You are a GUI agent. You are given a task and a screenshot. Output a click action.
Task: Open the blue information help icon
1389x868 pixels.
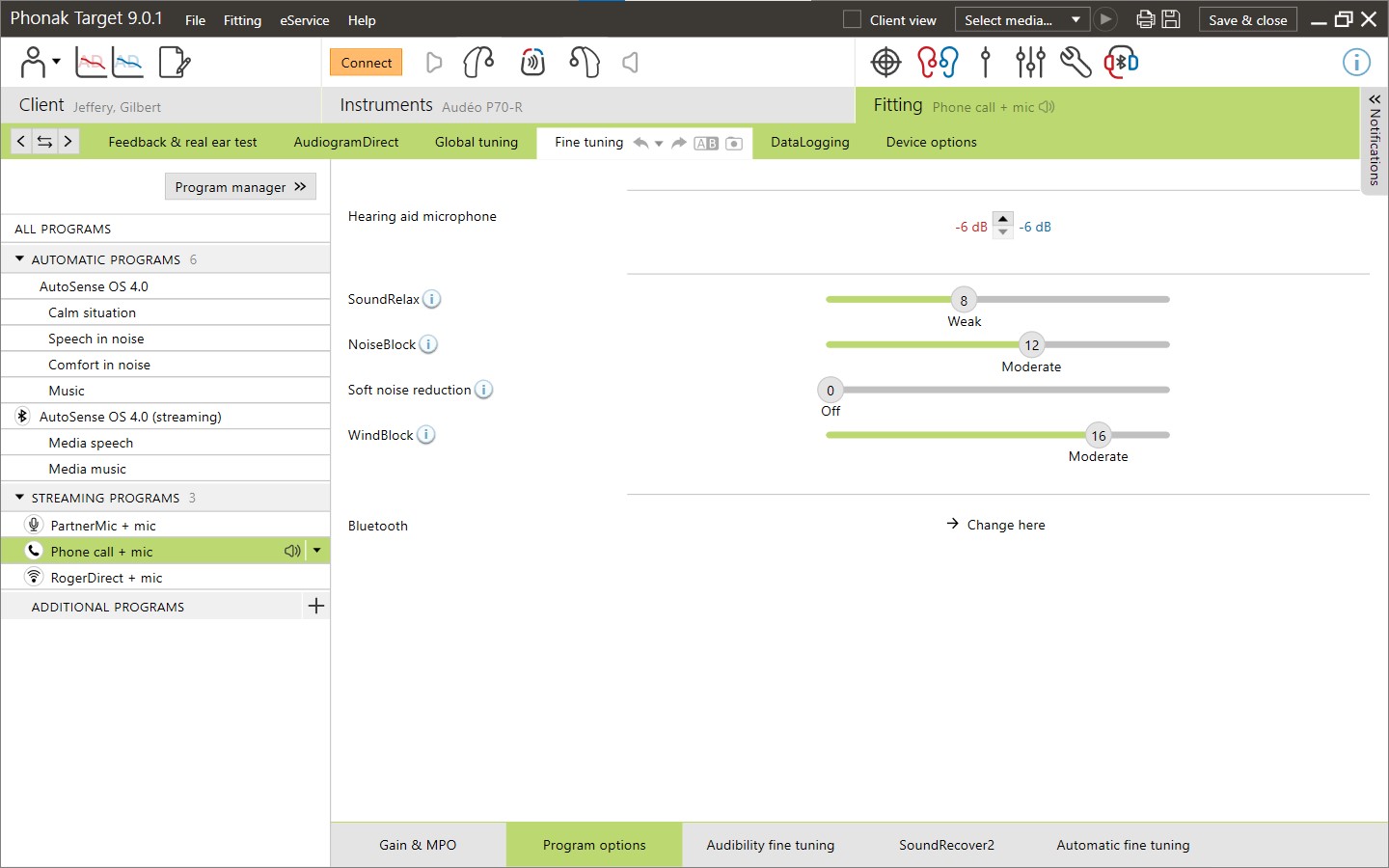coord(1356,63)
